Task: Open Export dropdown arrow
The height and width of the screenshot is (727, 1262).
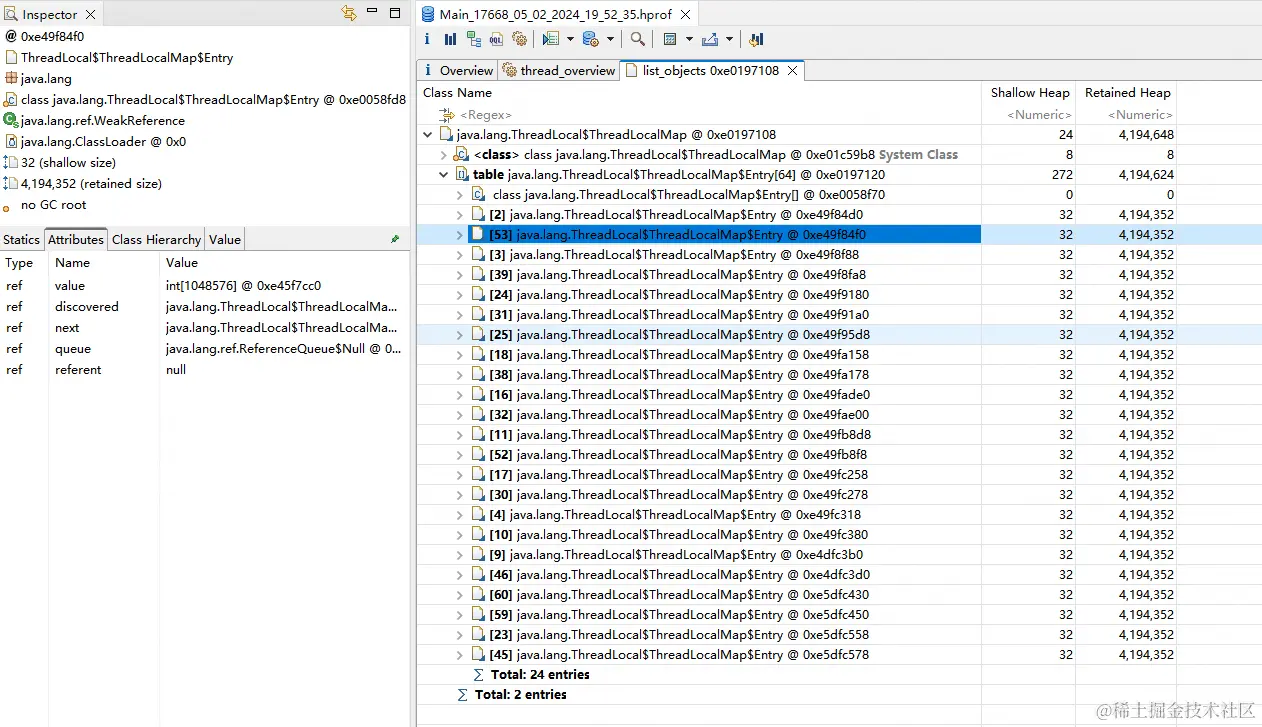Action: (728, 39)
